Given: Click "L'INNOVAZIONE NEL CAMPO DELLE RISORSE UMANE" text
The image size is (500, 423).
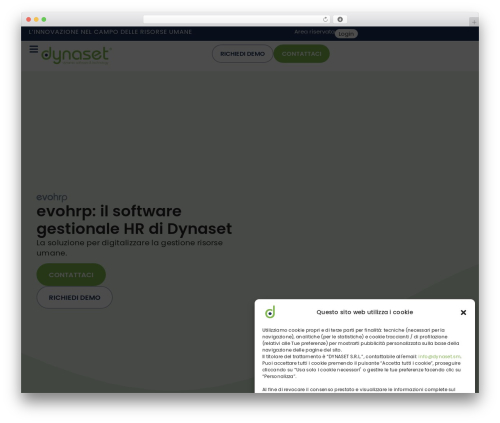Looking at the screenshot, I should (x=110, y=32).
